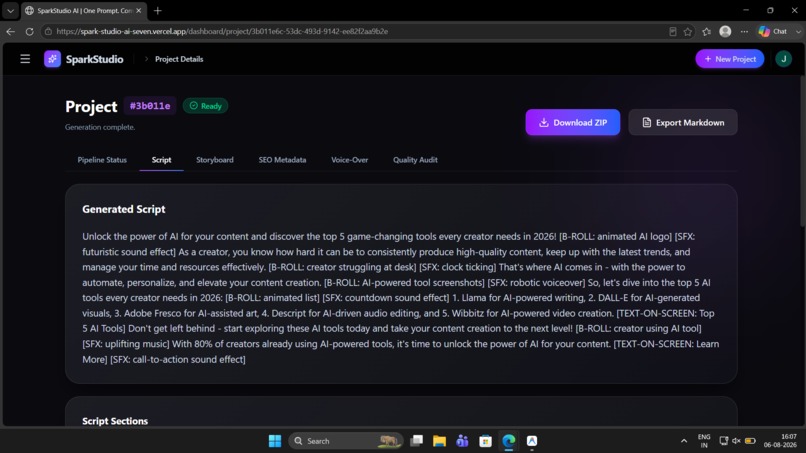806x453 pixels.
Task: Click the site info lock icon
Action: (48, 31)
